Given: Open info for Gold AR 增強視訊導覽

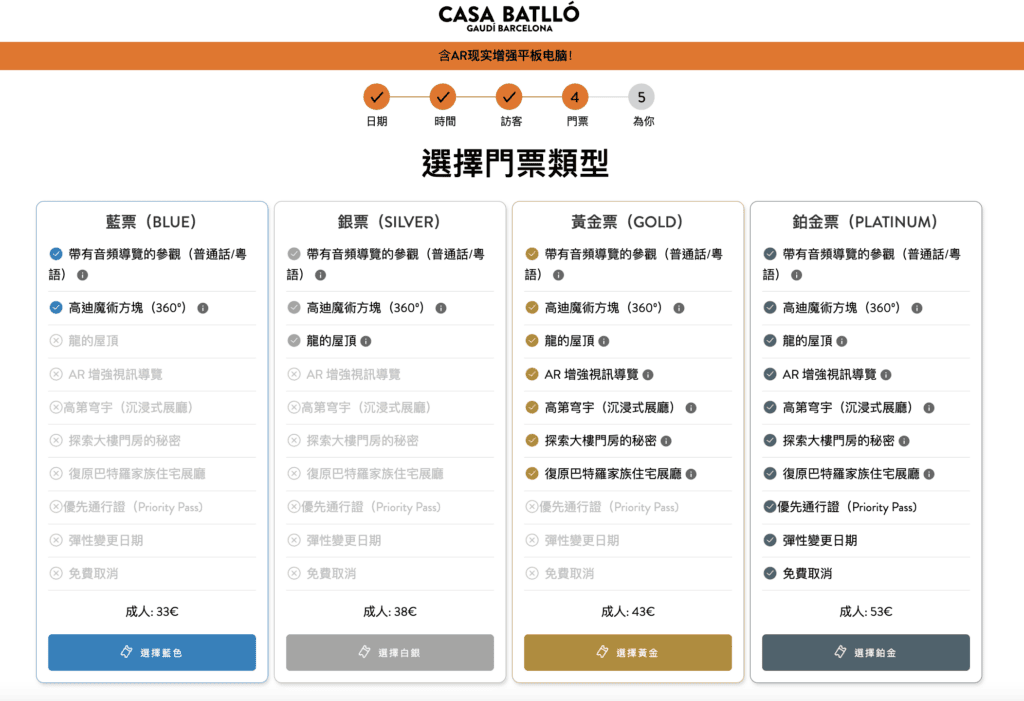Looking at the screenshot, I should [648, 375].
